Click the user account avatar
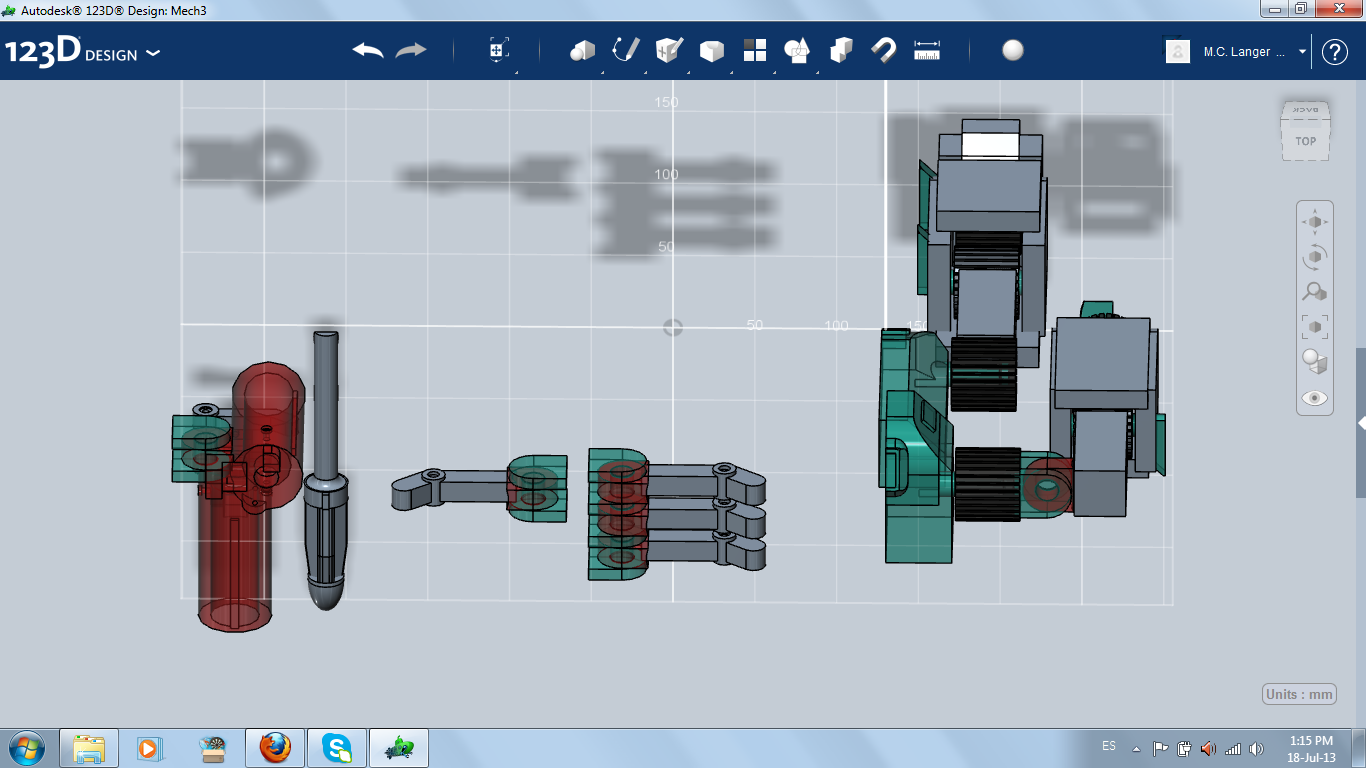This screenshot has height=768, width=1366. 1178,52
